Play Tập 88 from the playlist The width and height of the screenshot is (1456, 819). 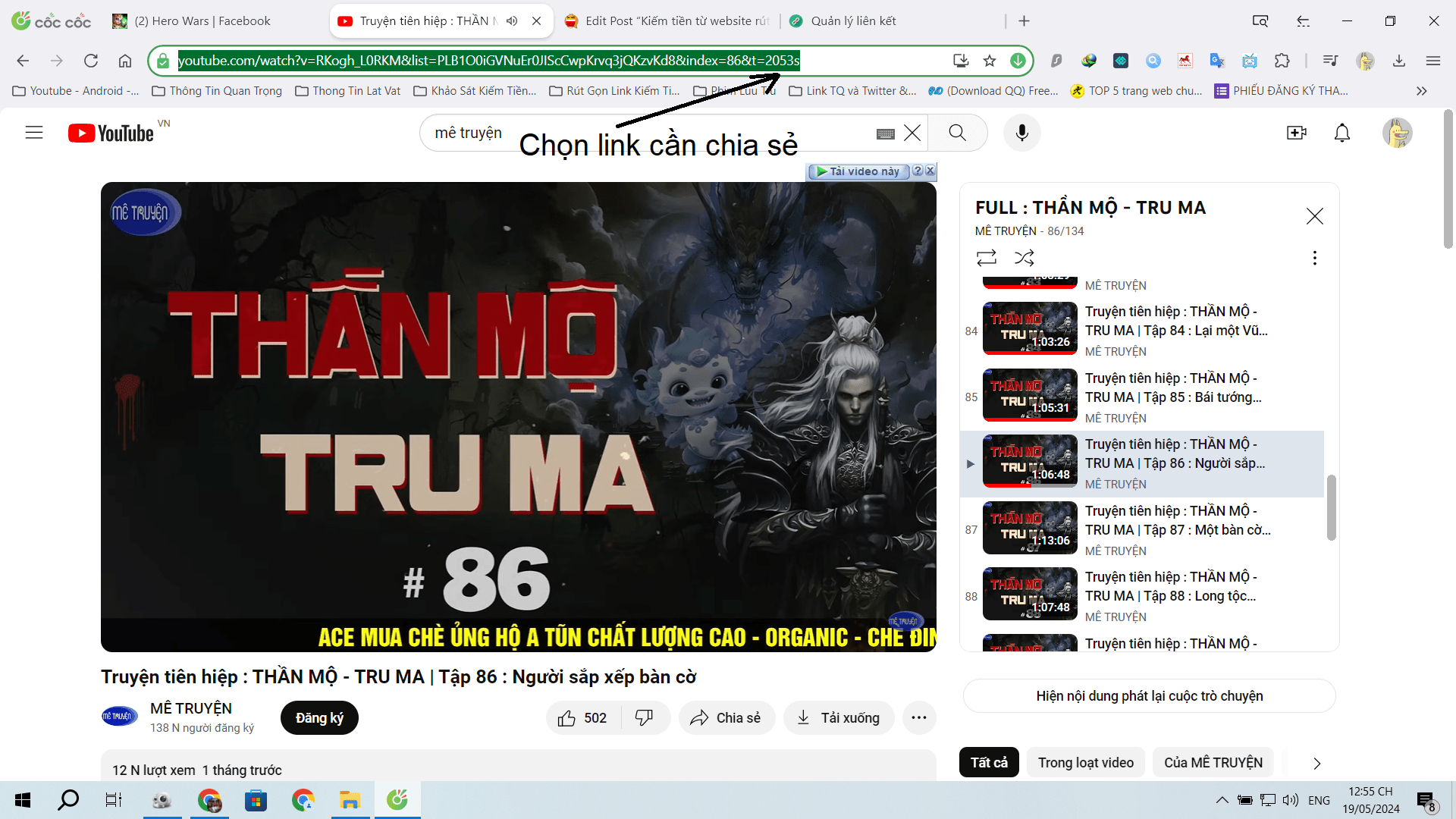(1142, 596)
